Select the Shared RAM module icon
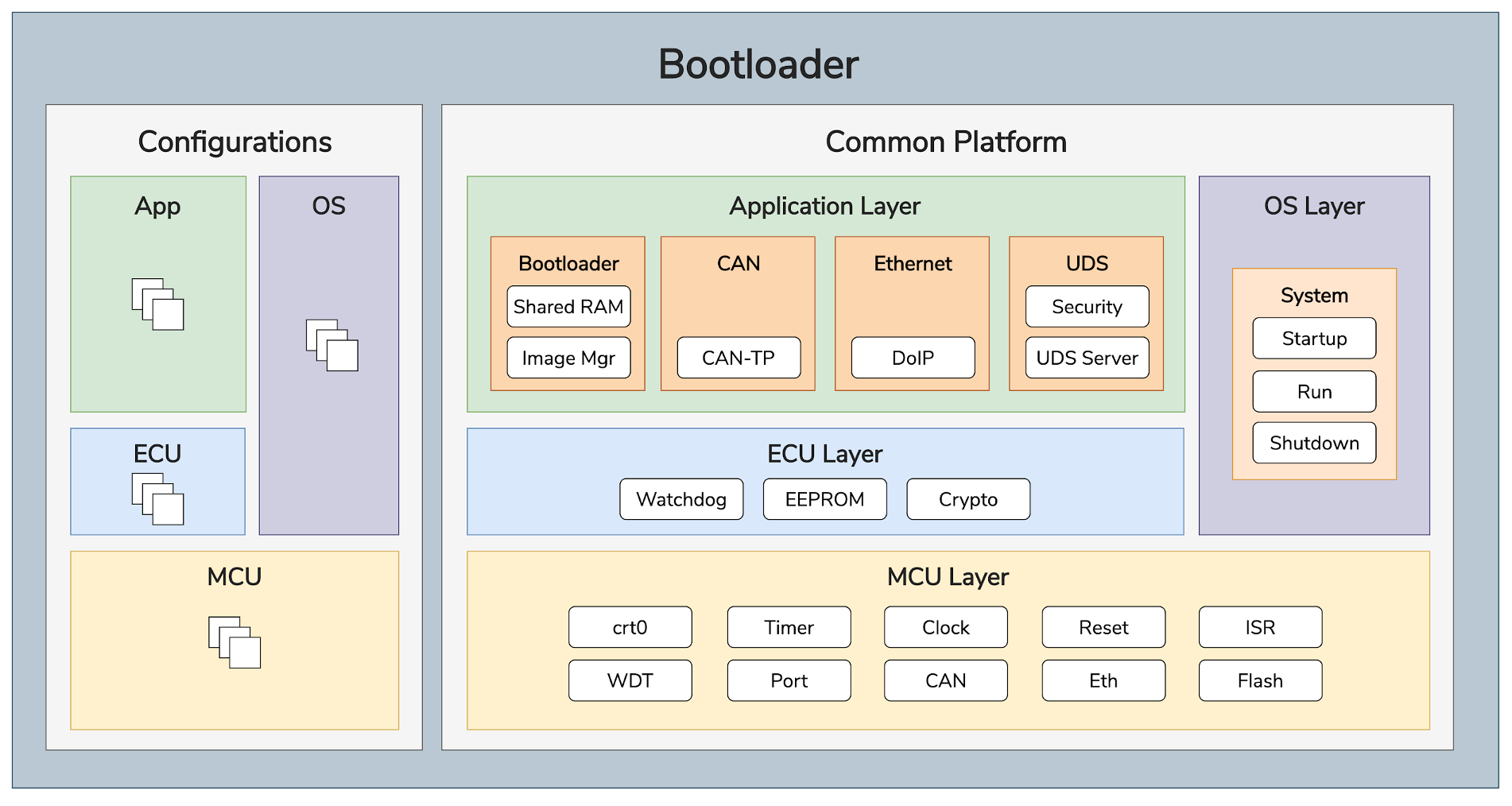 pyautogui.click(x=568, y=307)
